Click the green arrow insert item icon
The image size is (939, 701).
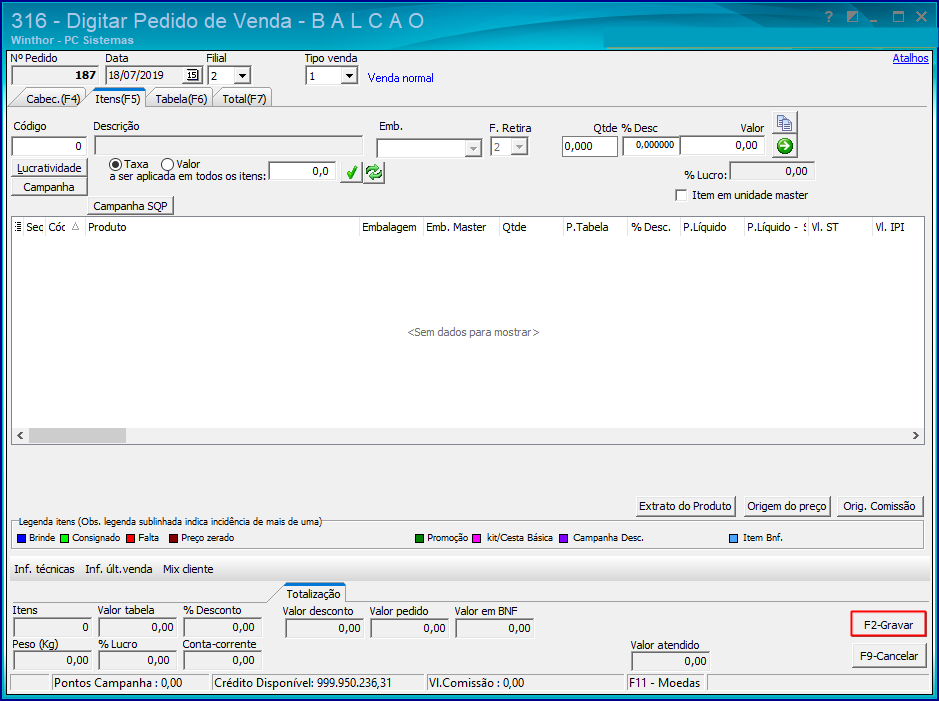784,145
